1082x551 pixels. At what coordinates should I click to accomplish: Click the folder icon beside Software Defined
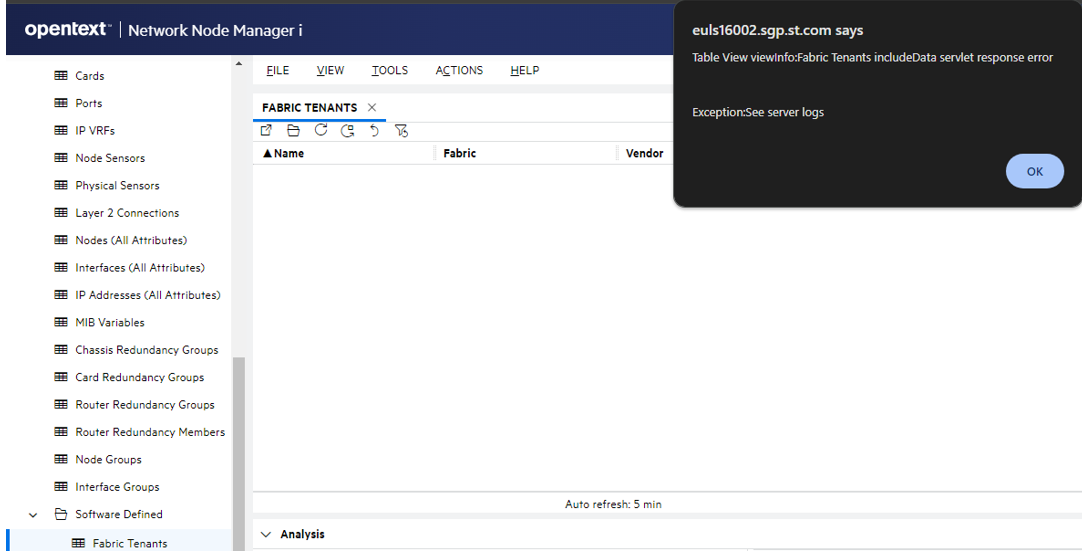61,514
